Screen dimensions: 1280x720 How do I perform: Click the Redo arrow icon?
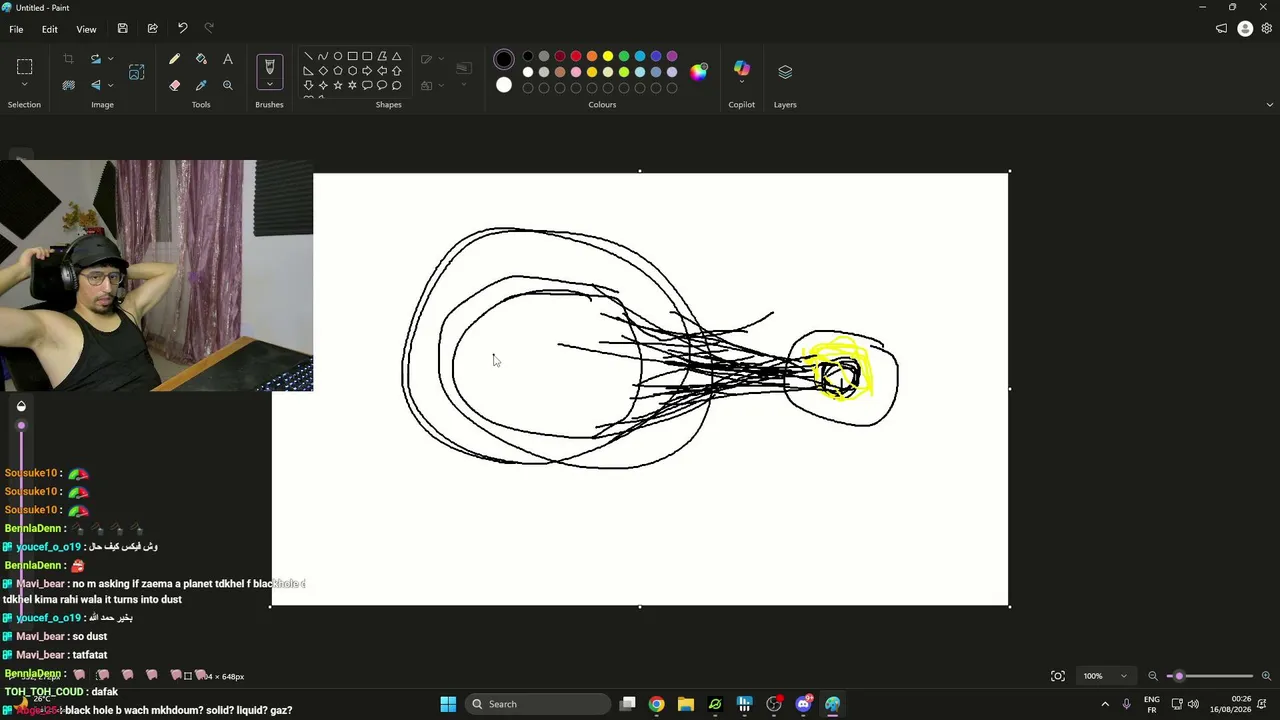pyautogui.click(x=209, y=29)
